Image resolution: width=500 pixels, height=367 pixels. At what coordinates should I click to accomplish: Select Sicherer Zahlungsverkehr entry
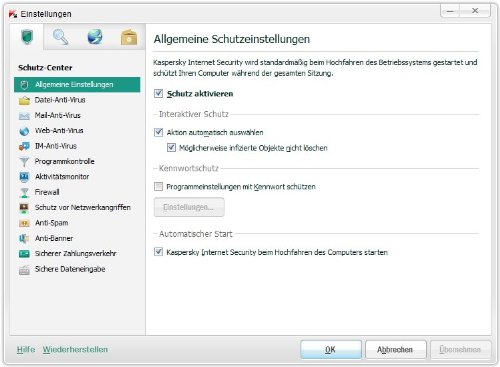coord(76,254)
